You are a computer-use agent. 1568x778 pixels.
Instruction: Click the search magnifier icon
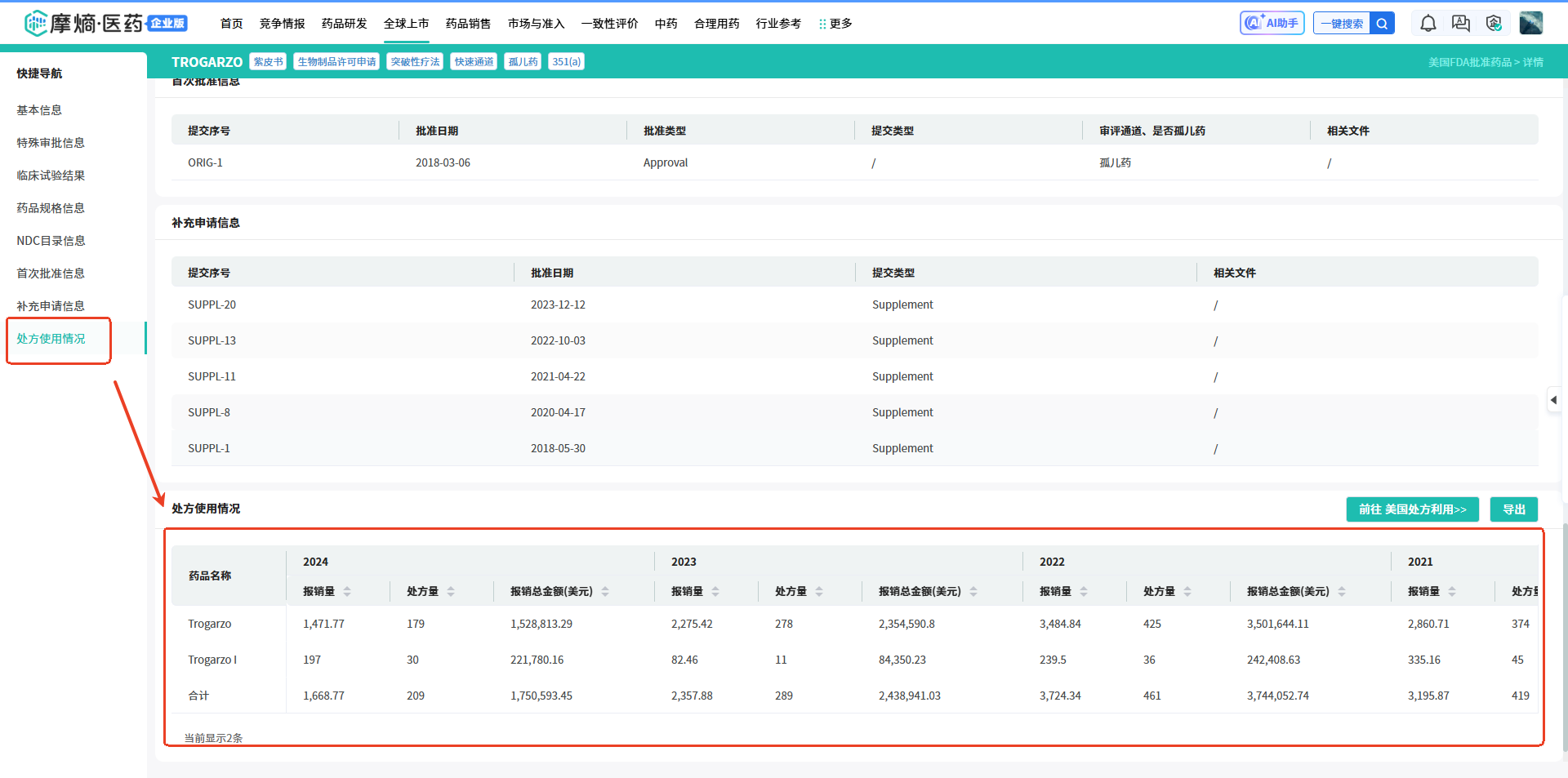[x=1382, y=24]
